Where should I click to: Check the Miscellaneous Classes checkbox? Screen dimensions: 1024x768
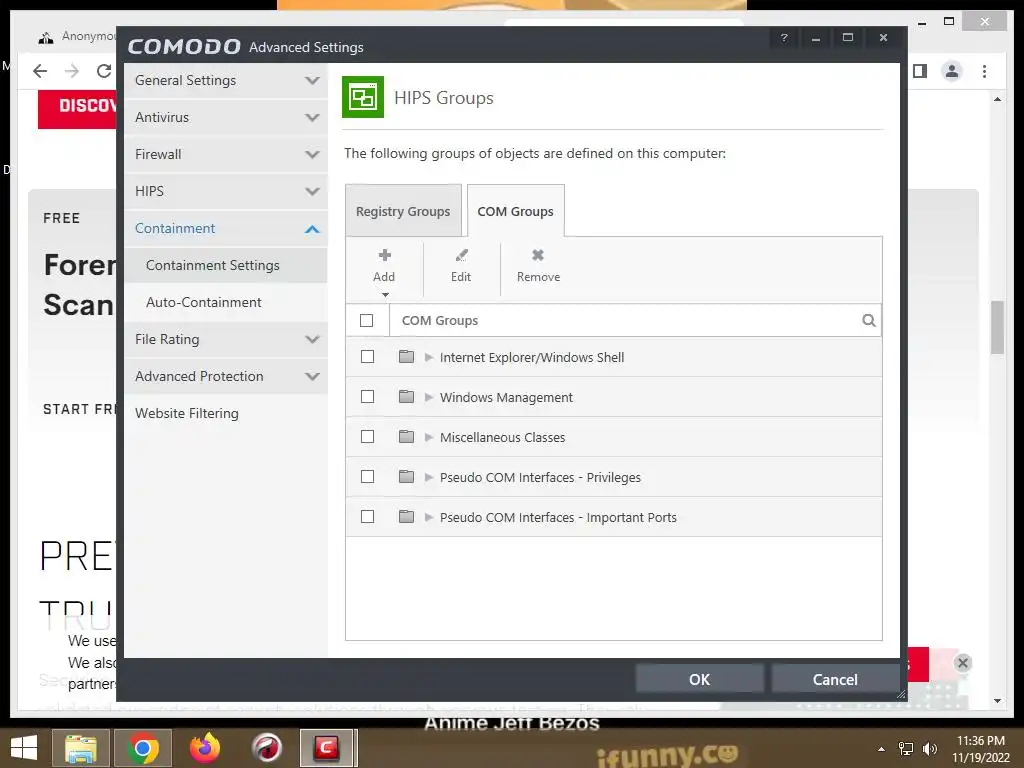tap(368, 436)
